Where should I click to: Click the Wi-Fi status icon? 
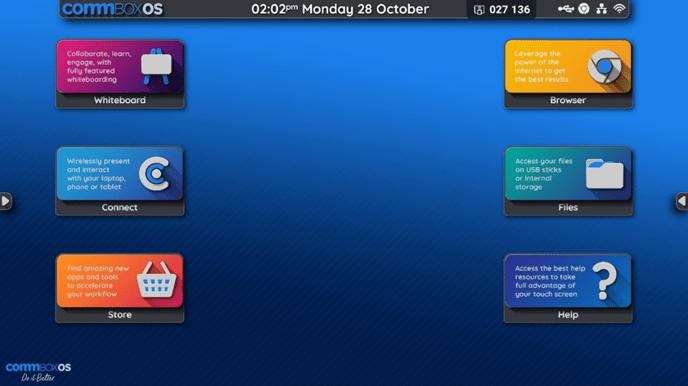619,9
